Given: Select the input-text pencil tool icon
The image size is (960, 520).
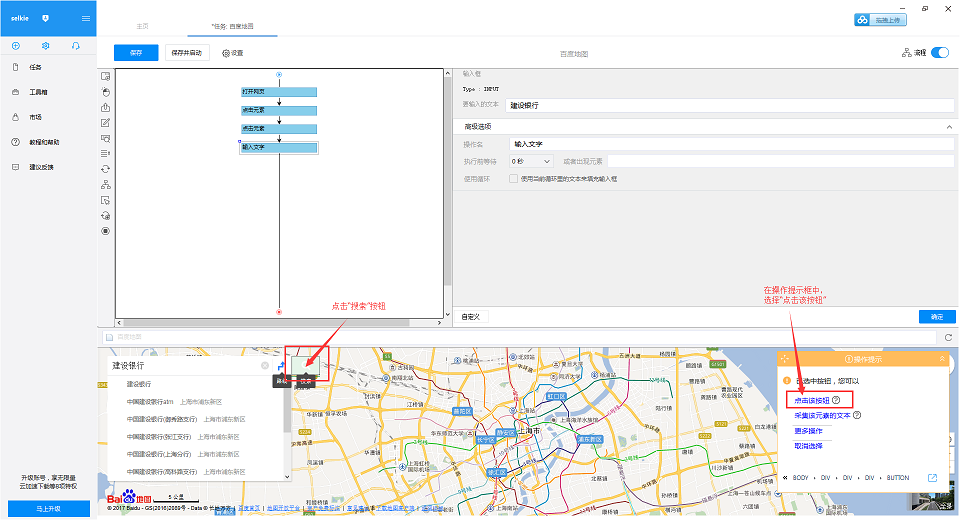Looking at the screenshot, I should click(105, 122).
